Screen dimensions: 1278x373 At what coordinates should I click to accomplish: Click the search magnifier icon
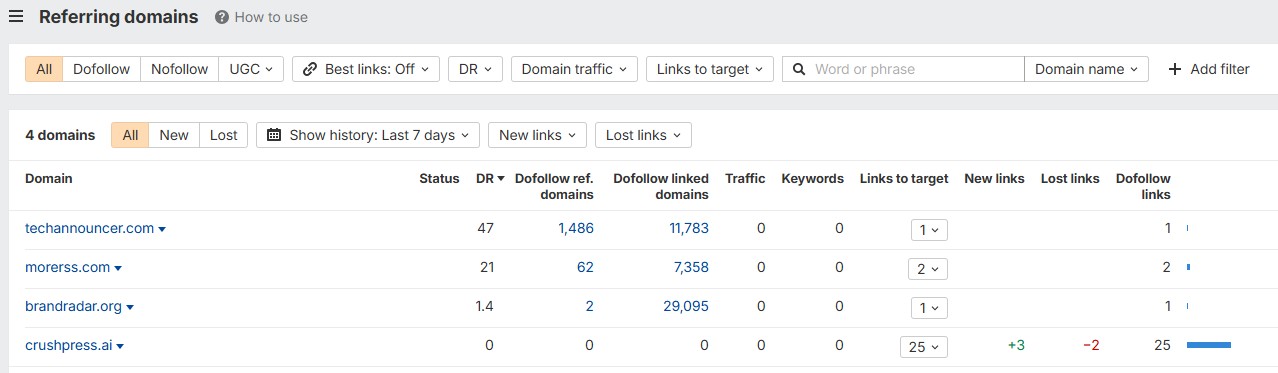tap(799, 69)
